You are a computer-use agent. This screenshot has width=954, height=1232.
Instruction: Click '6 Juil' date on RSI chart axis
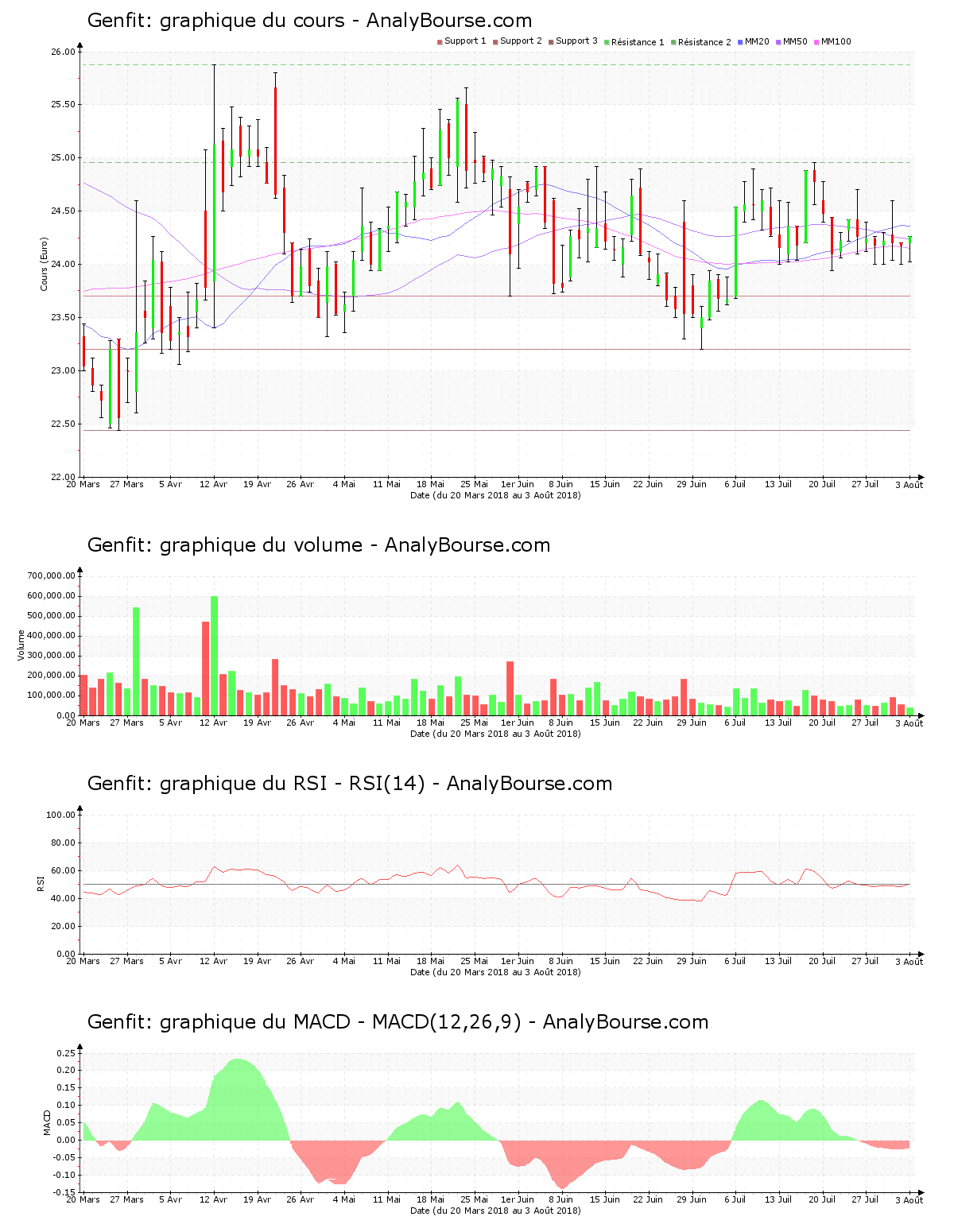(735, 961)
